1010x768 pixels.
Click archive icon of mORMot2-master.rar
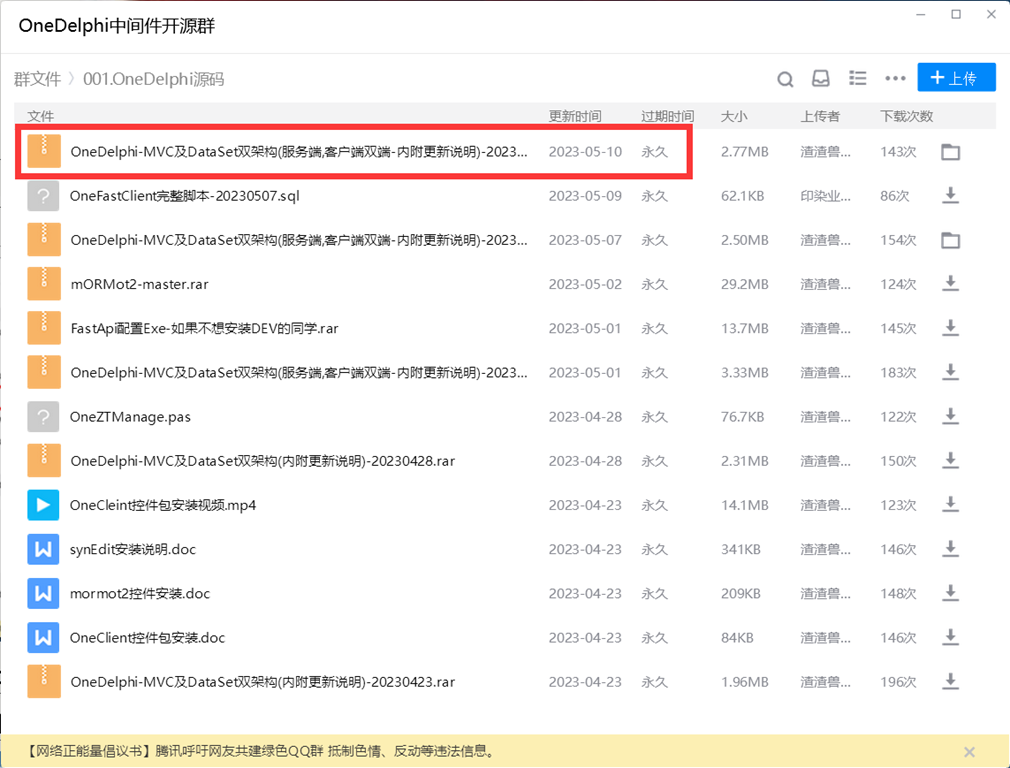pyautogui.click(x=44, y=284)
